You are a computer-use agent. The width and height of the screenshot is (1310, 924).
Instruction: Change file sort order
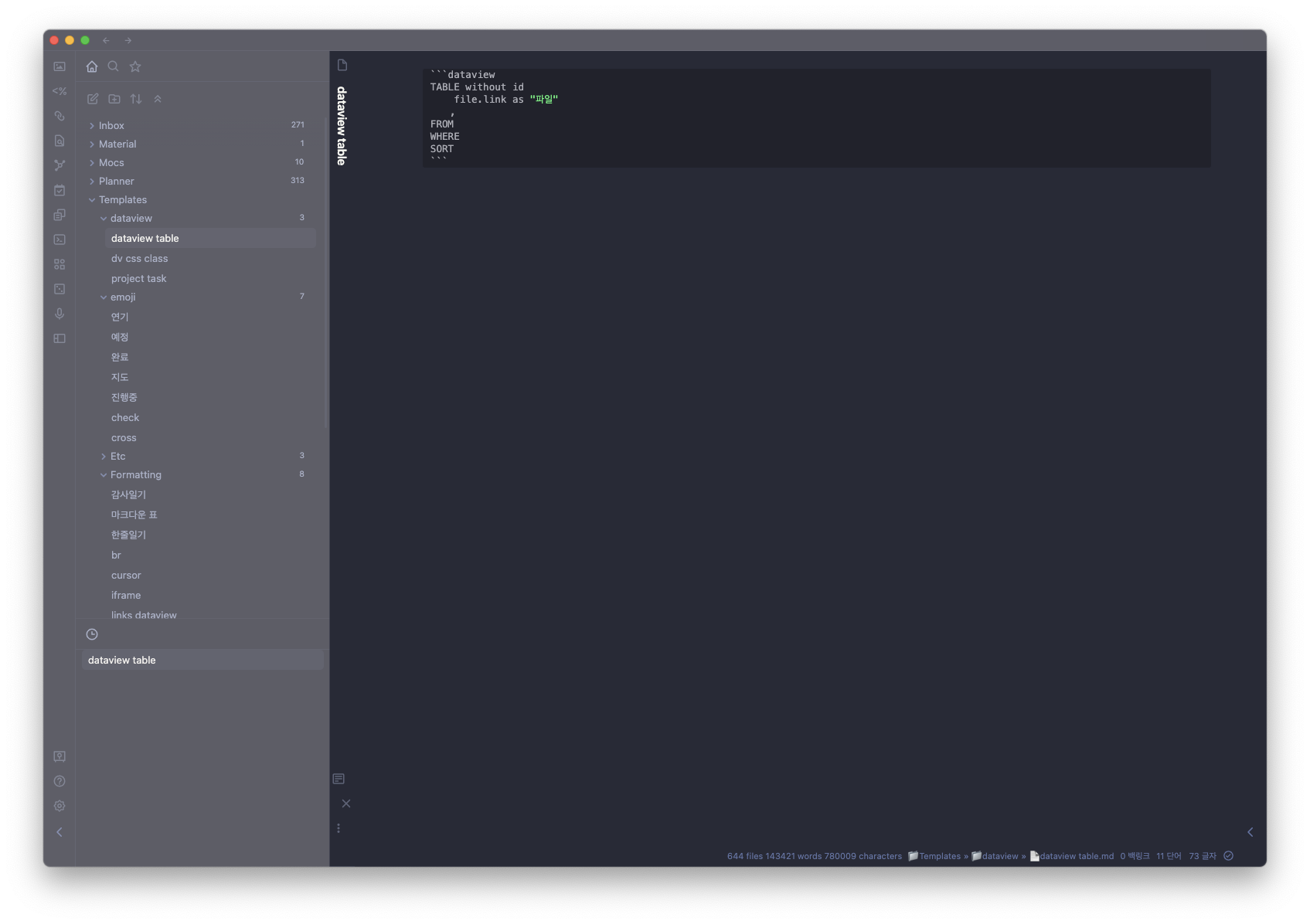click(x=136, y=99)
